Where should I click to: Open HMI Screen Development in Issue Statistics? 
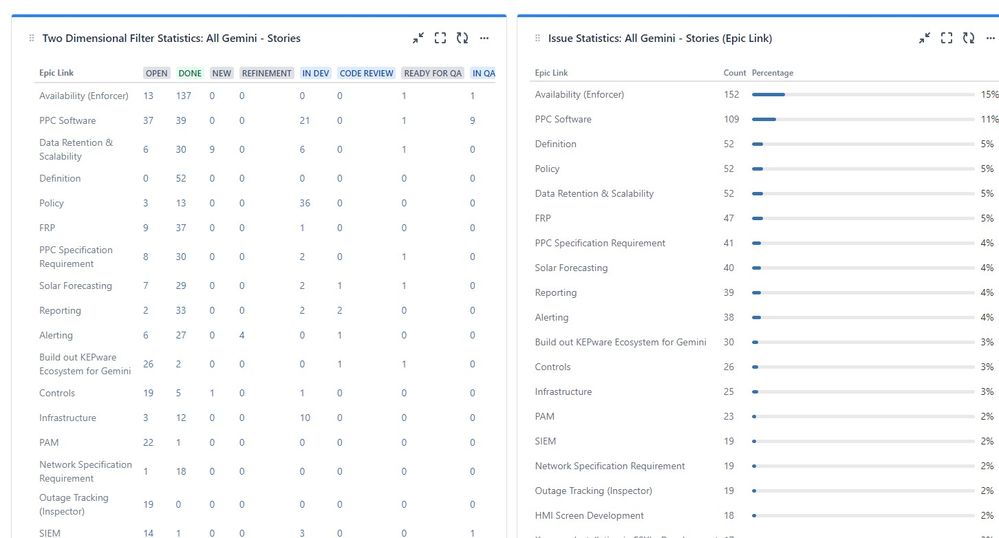point(589,516)
